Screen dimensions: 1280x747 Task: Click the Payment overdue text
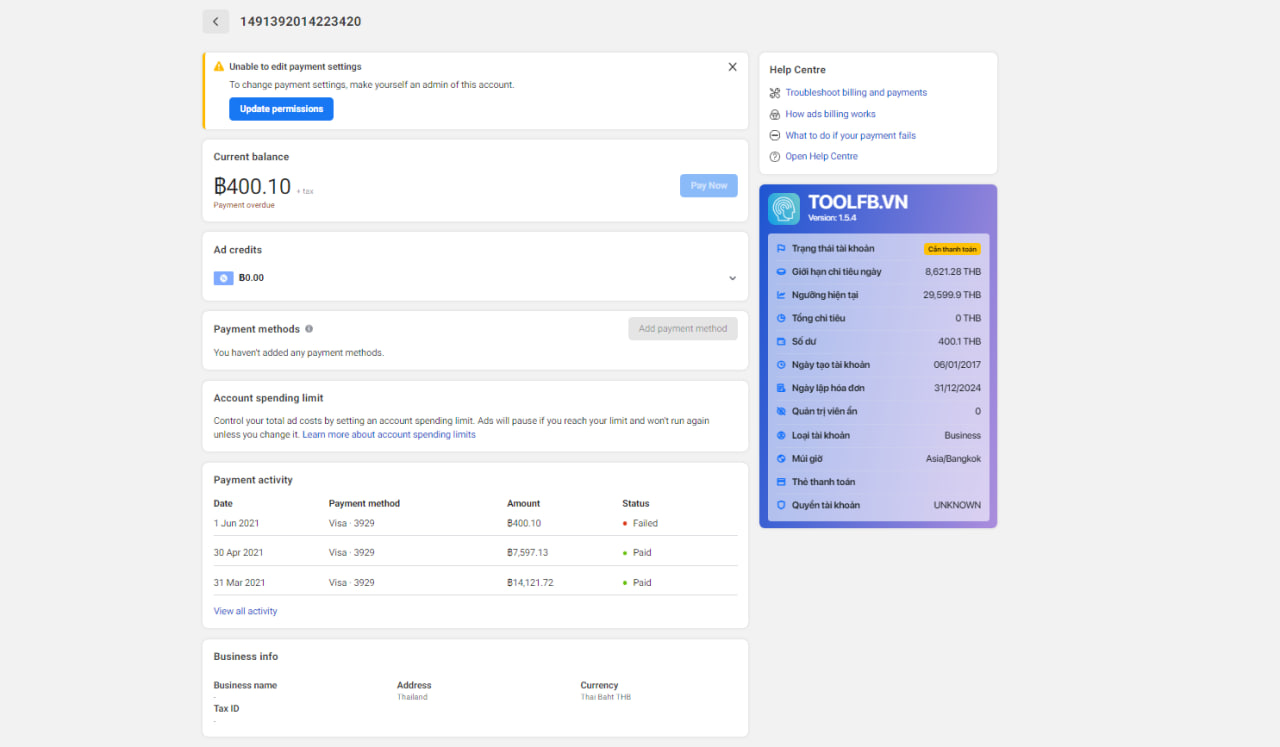tap(244, 205)
